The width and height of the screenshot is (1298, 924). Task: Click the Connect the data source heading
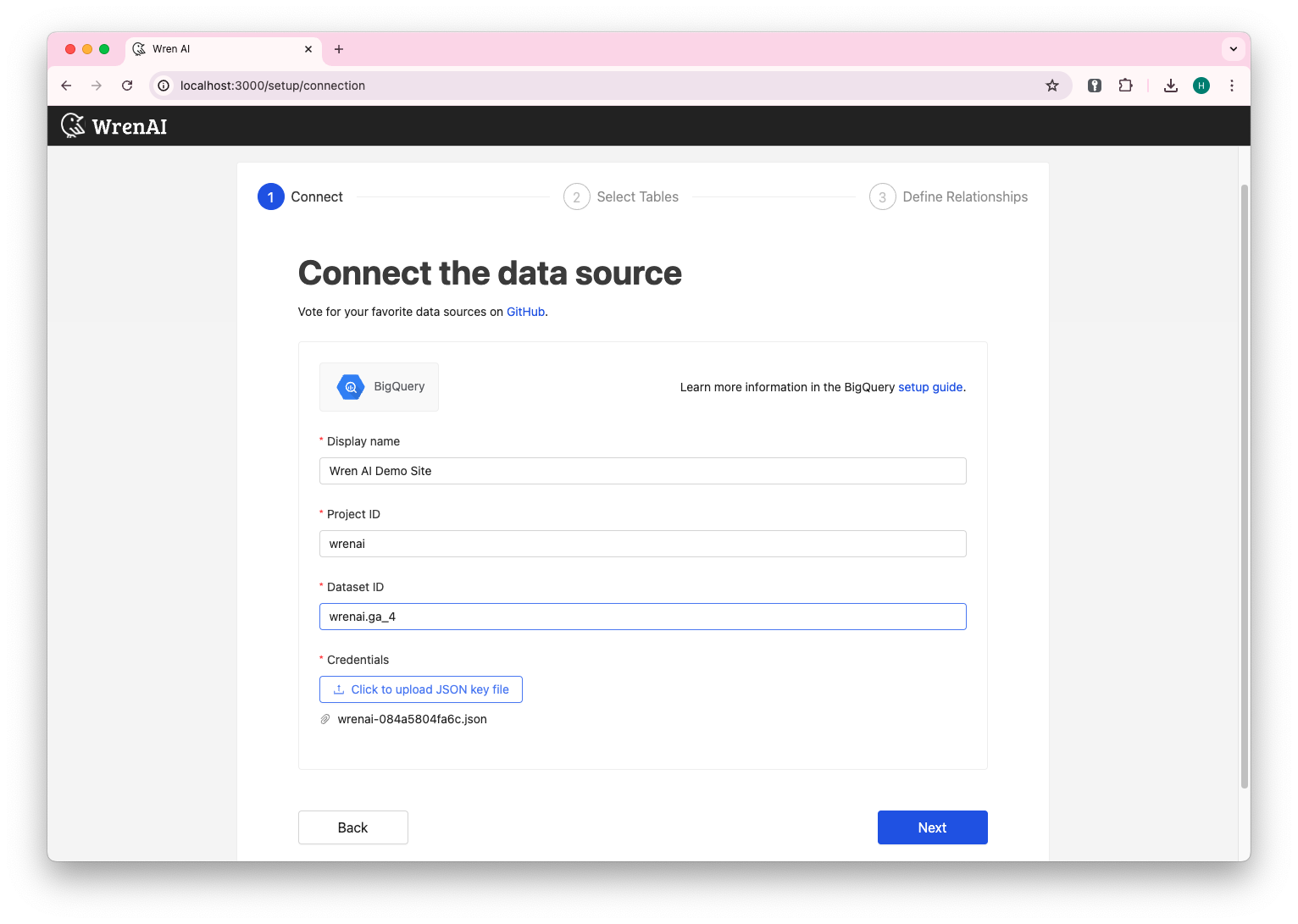[490, 273]
